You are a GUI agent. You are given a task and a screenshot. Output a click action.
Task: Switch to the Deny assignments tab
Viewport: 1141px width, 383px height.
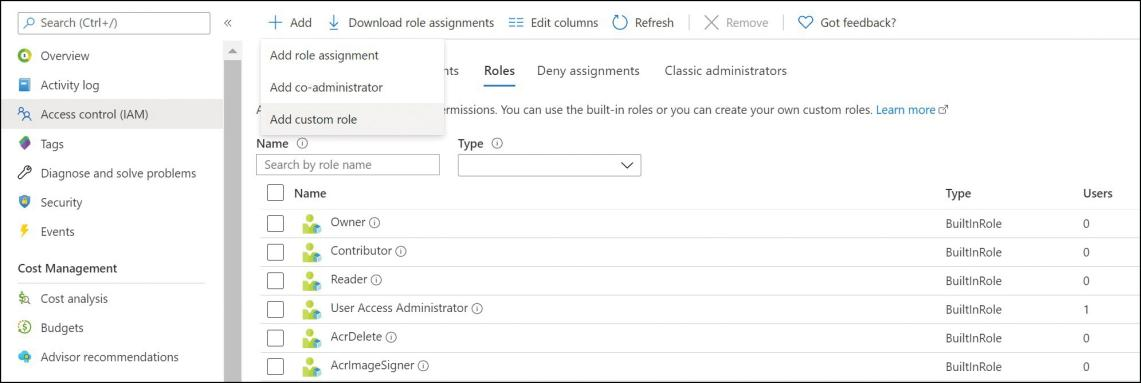click(x=588, y=71)
